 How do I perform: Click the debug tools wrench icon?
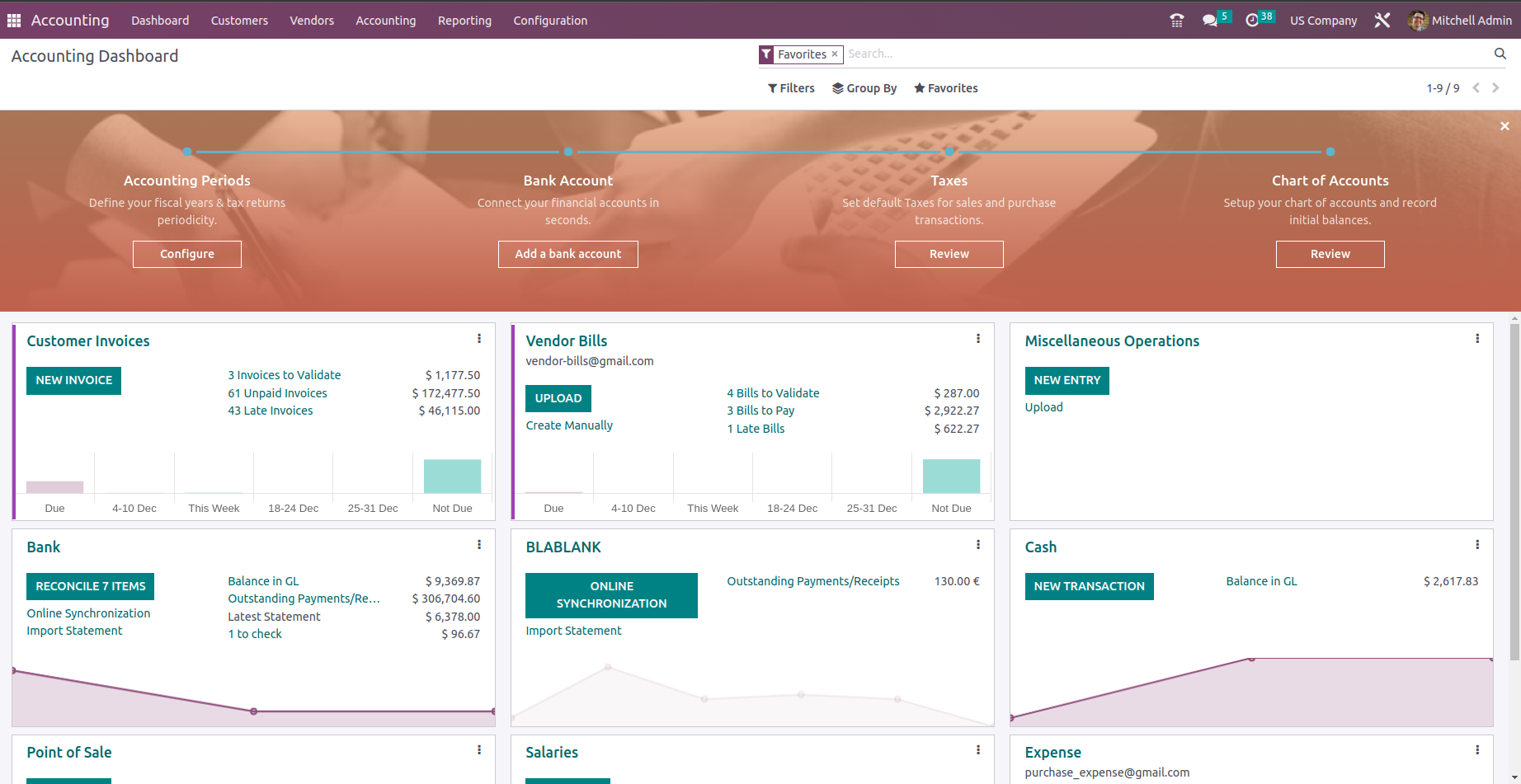pos(1382,21)
